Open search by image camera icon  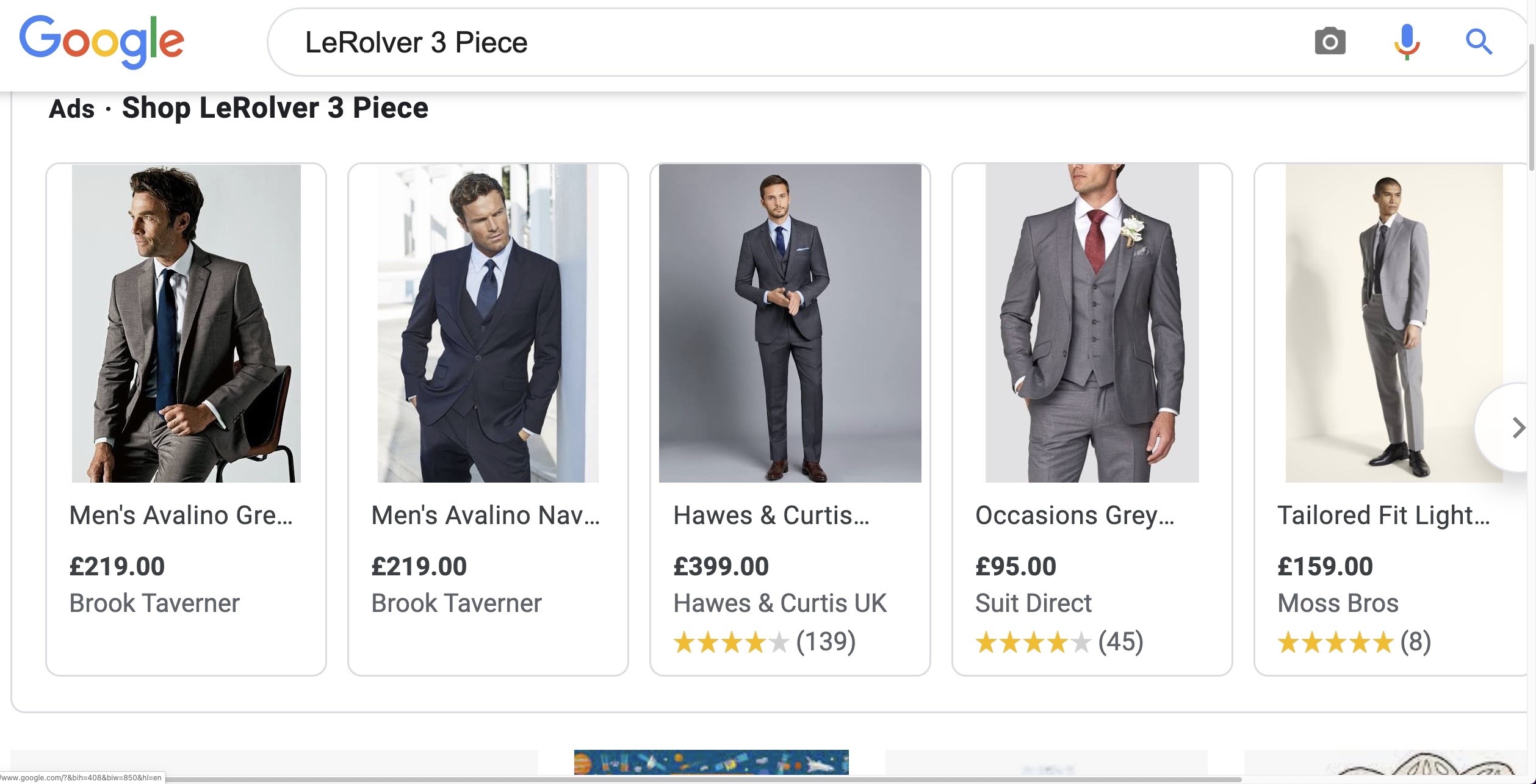point(1330,42)
